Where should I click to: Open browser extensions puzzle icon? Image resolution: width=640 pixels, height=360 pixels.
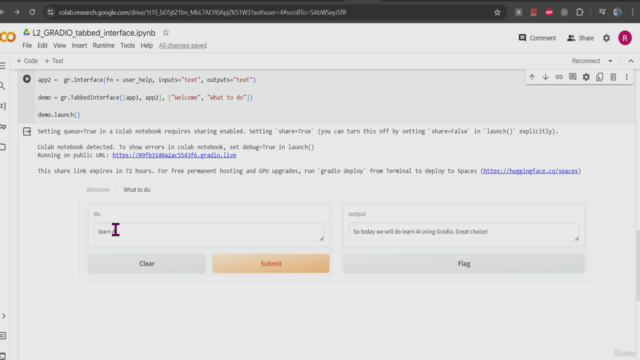click(x=580, y=12)
